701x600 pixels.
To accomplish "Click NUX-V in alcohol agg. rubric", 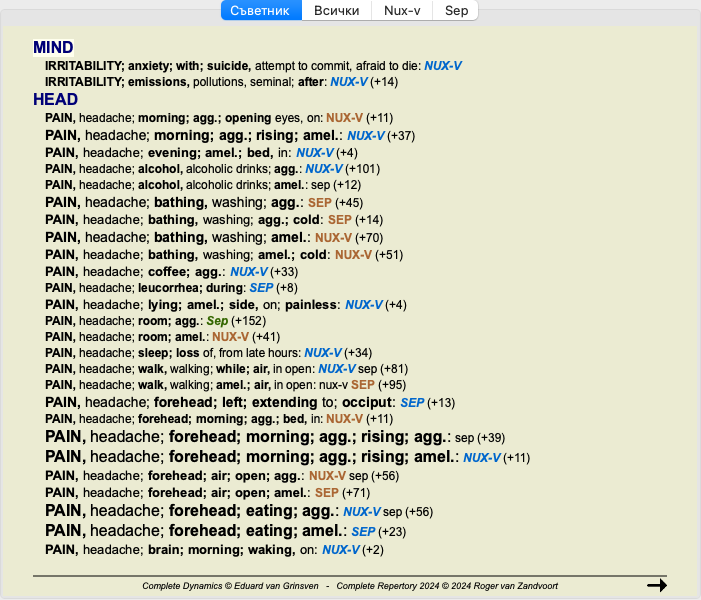I will pyautogui.click(x=324, y=169).
